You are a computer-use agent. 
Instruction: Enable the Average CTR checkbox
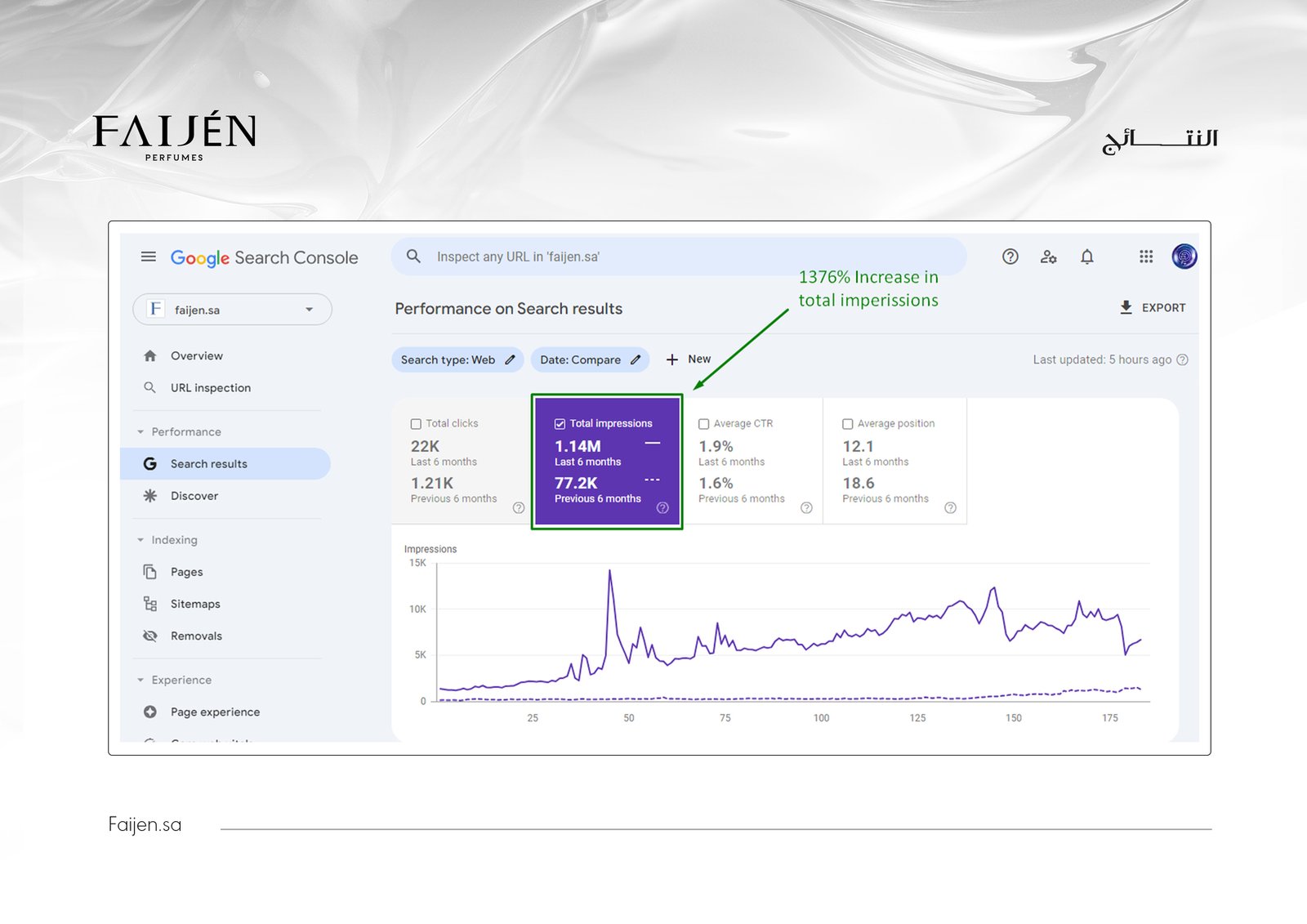pyautogui.click(x=703, y=423)
